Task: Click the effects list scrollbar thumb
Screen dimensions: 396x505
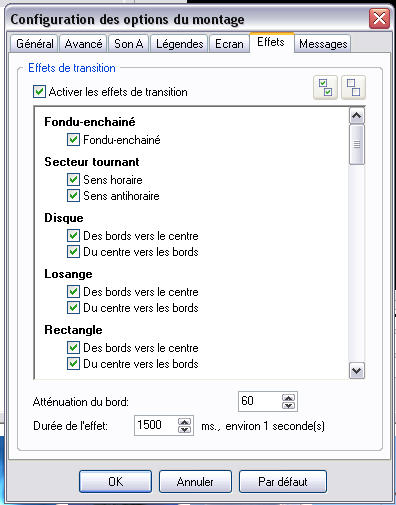Action: (x=357, y=144)
